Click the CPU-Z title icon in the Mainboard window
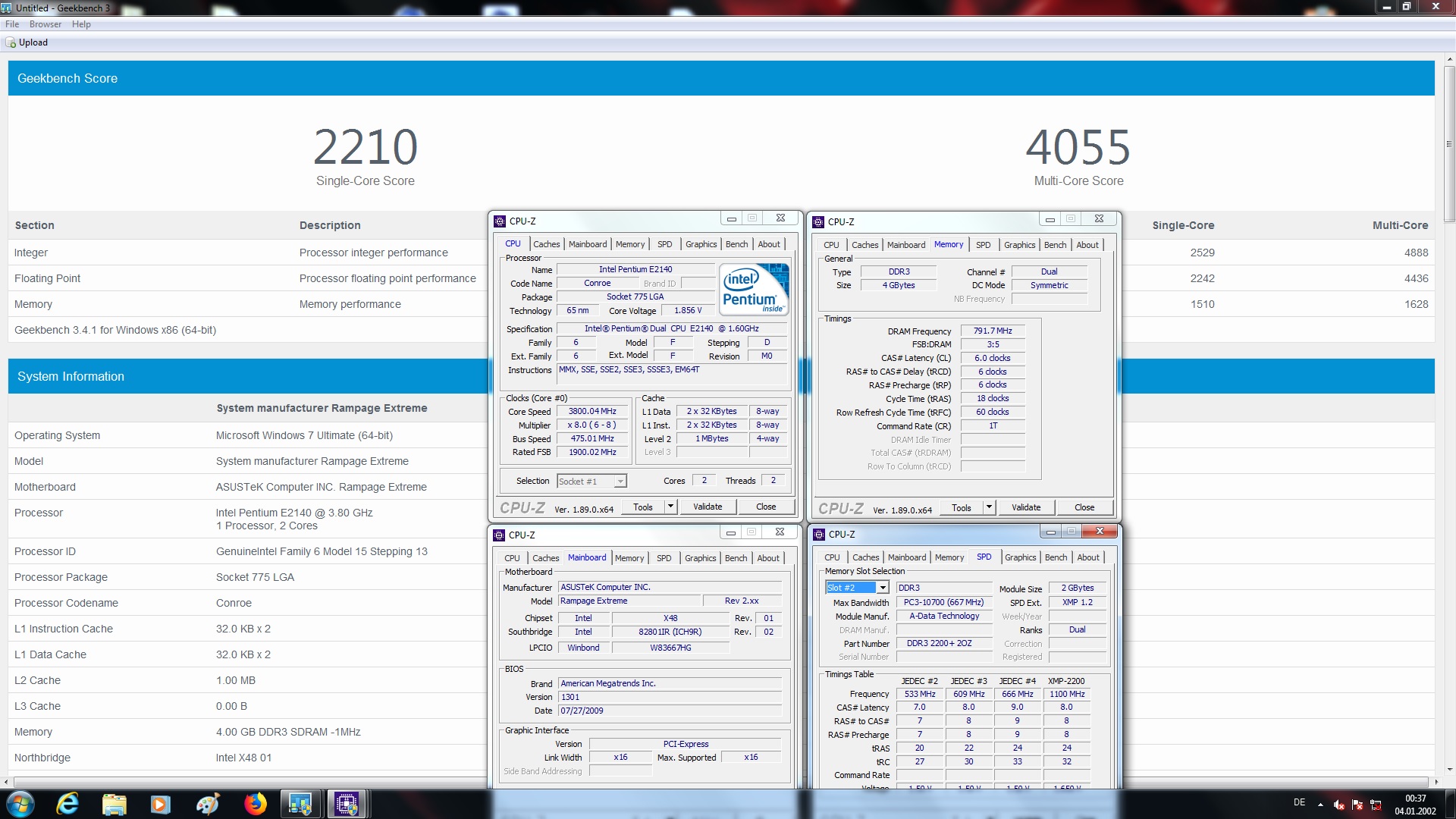The image size is (1456, 819). pos(499,535)
